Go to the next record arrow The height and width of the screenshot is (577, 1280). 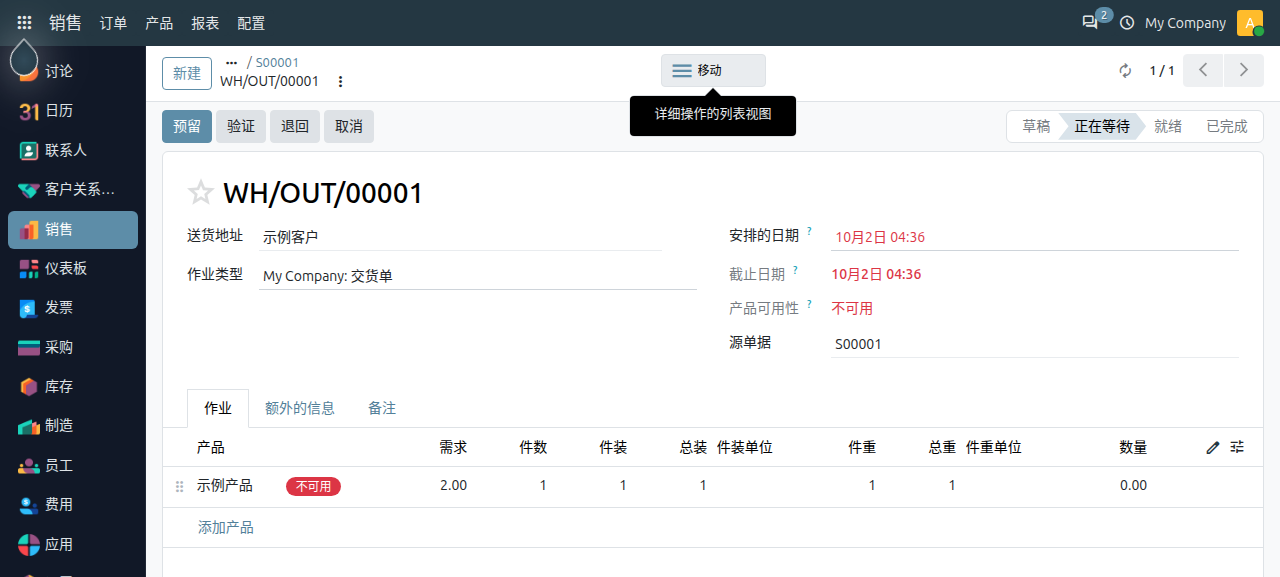(1243, 70)
